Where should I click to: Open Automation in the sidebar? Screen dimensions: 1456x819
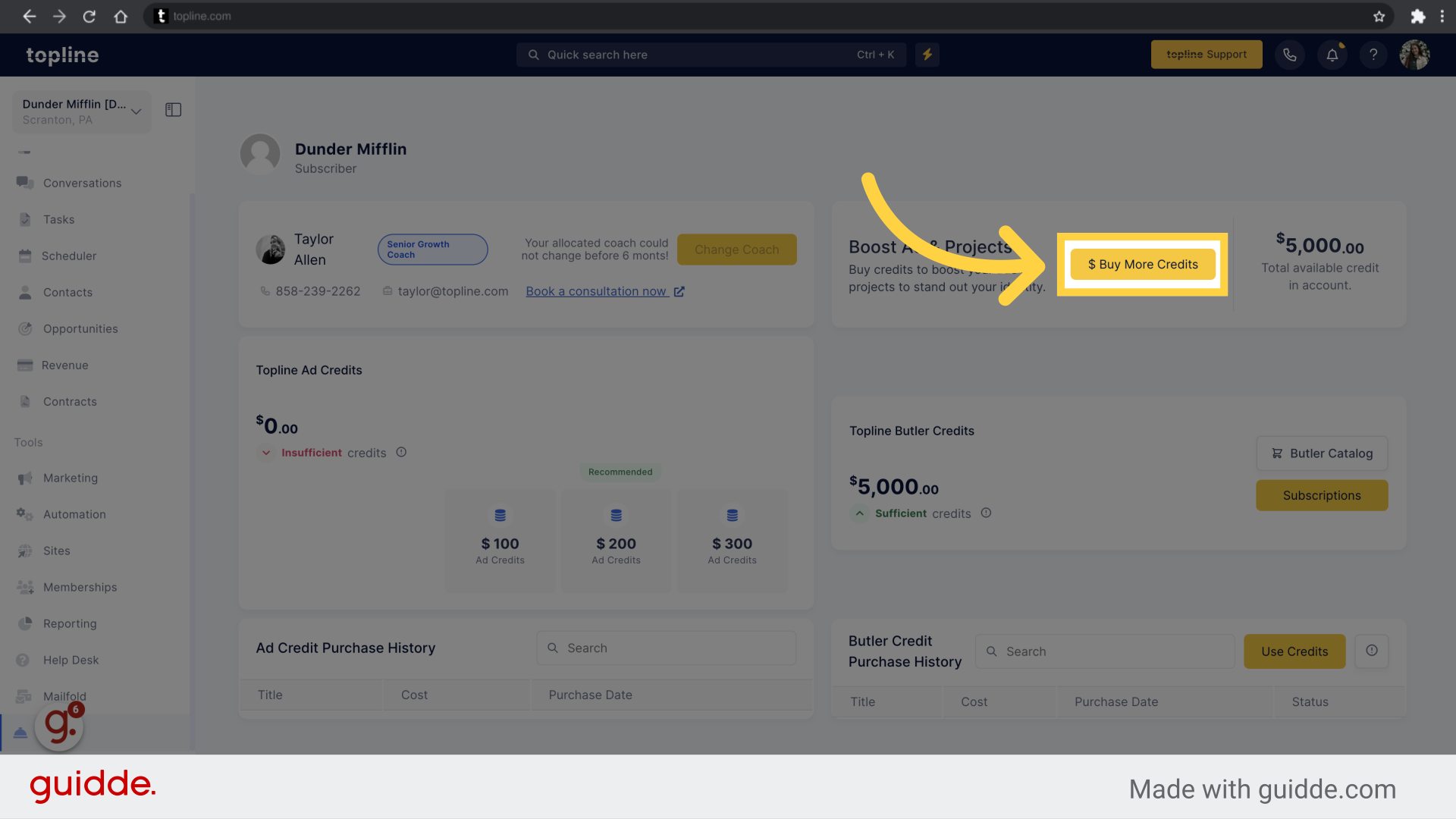pos(74,514)
